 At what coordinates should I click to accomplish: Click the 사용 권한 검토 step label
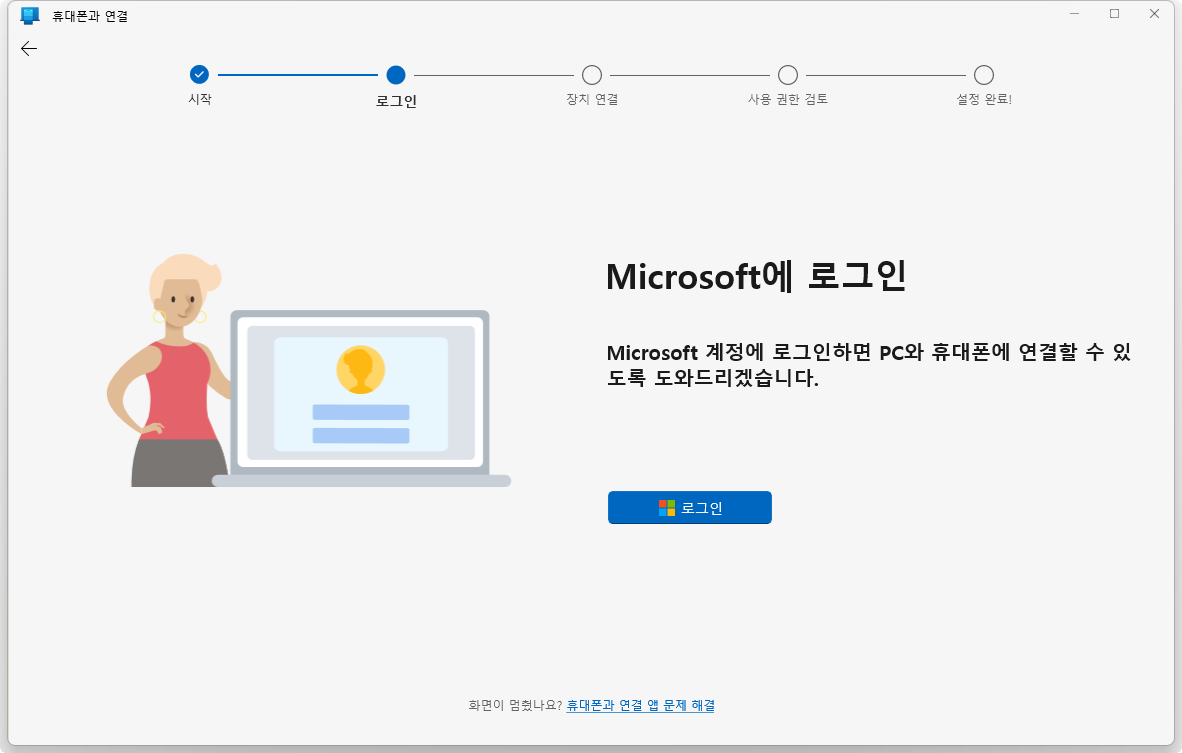coord(788,99)
